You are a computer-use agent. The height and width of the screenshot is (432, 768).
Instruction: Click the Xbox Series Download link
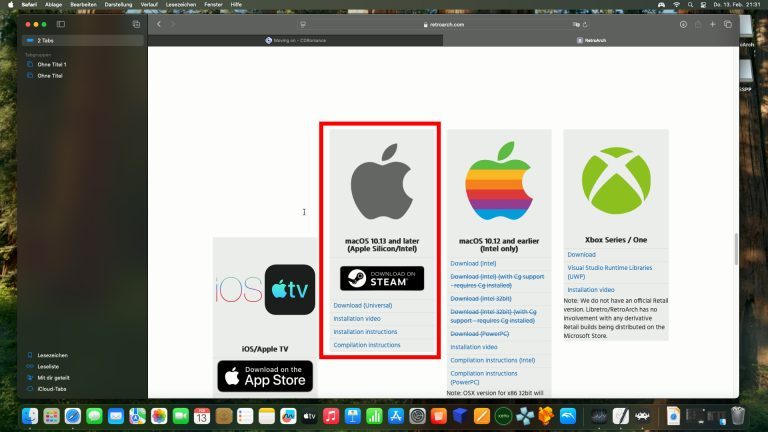click(x=581, y=255)
